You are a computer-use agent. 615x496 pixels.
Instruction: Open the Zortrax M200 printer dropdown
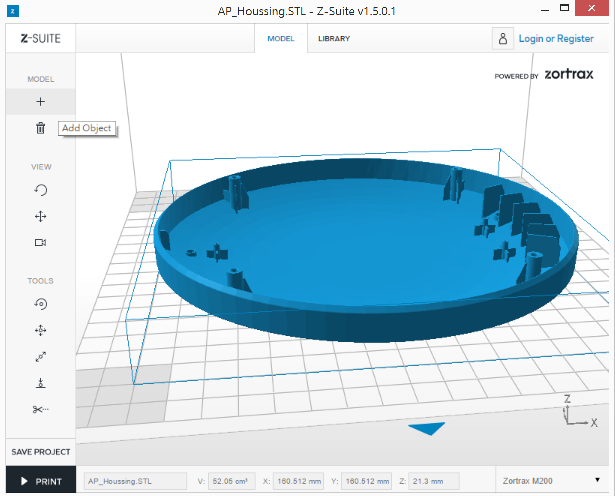pos(552,481)
